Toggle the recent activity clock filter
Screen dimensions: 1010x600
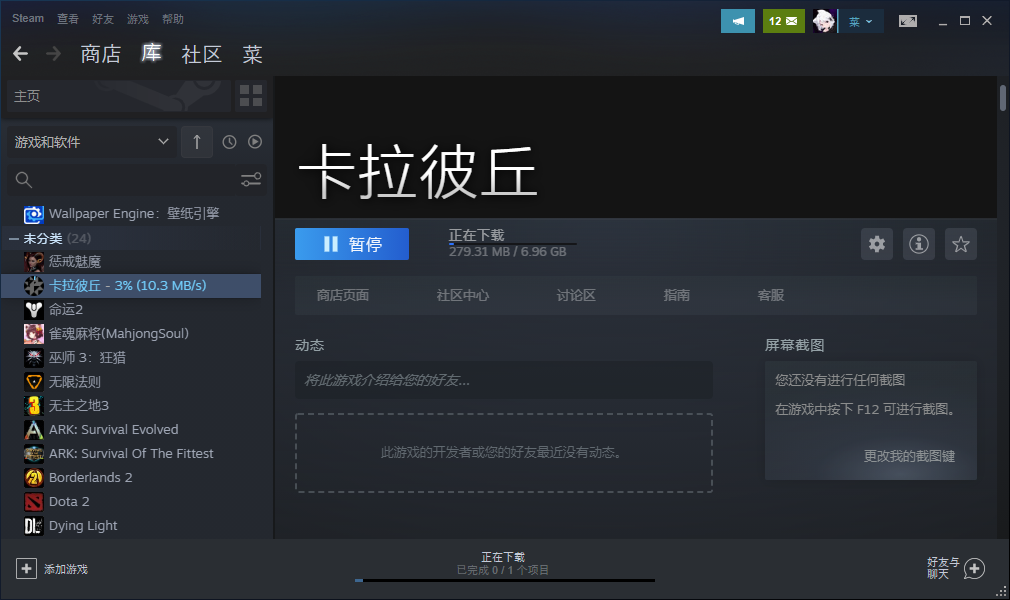pos(229,142)
